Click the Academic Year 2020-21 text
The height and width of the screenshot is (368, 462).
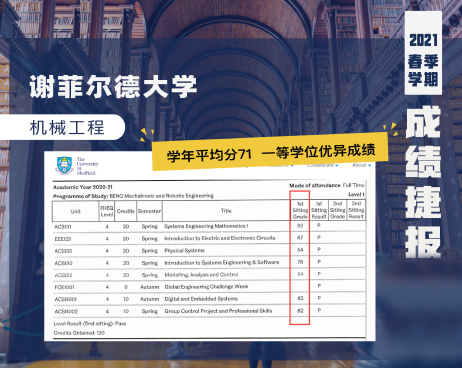[83, 187]
